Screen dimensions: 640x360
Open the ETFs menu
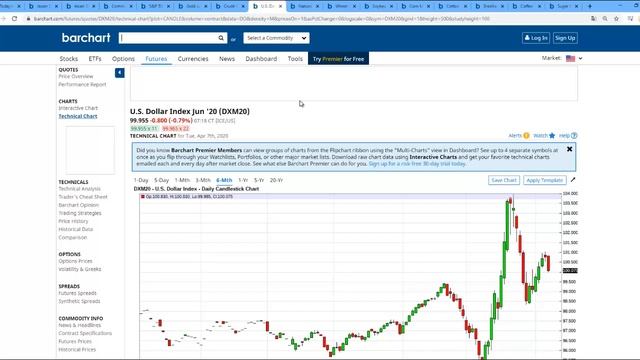click(95, 59)
